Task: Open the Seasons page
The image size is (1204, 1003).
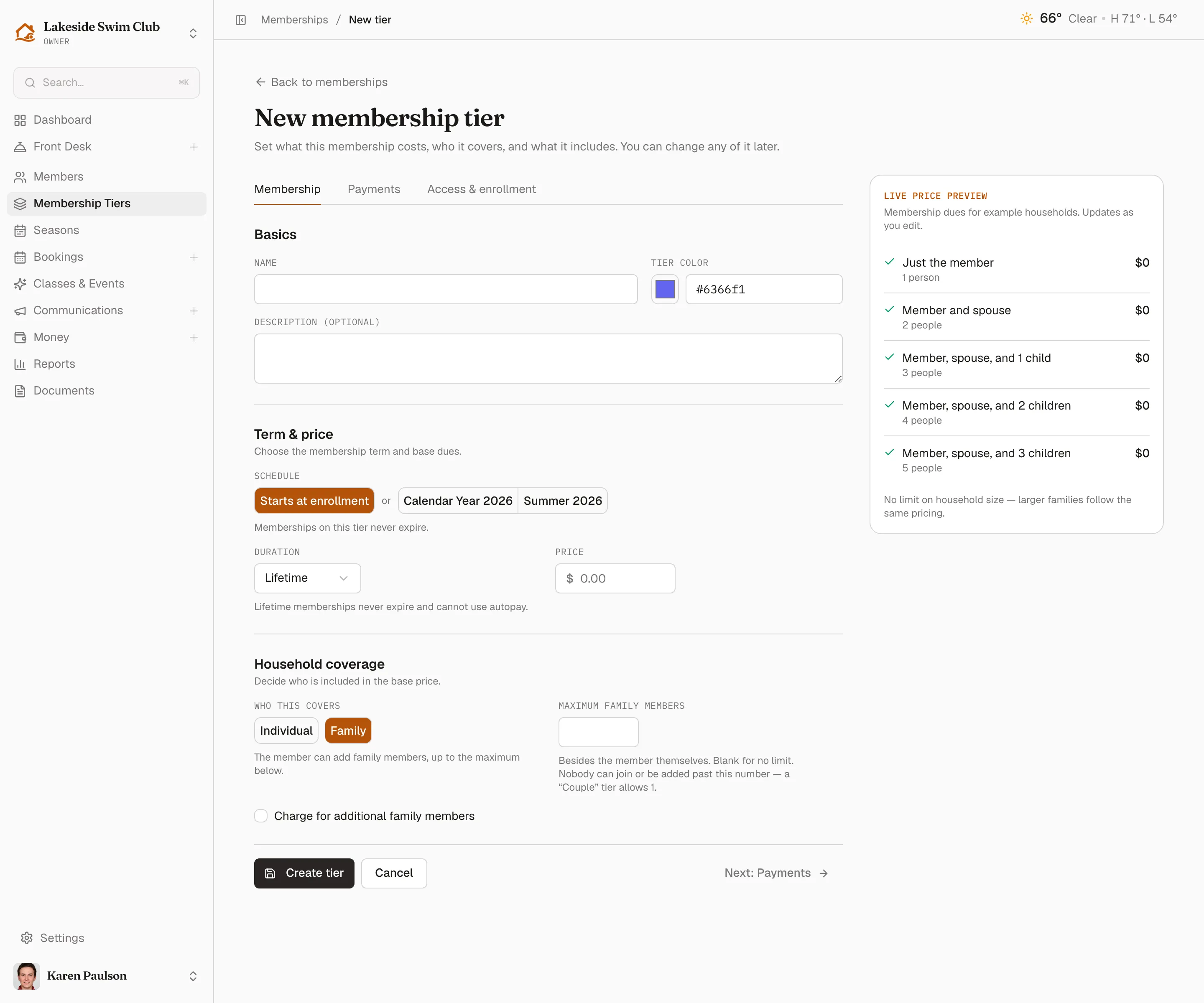Action: (x=106, y=230)
